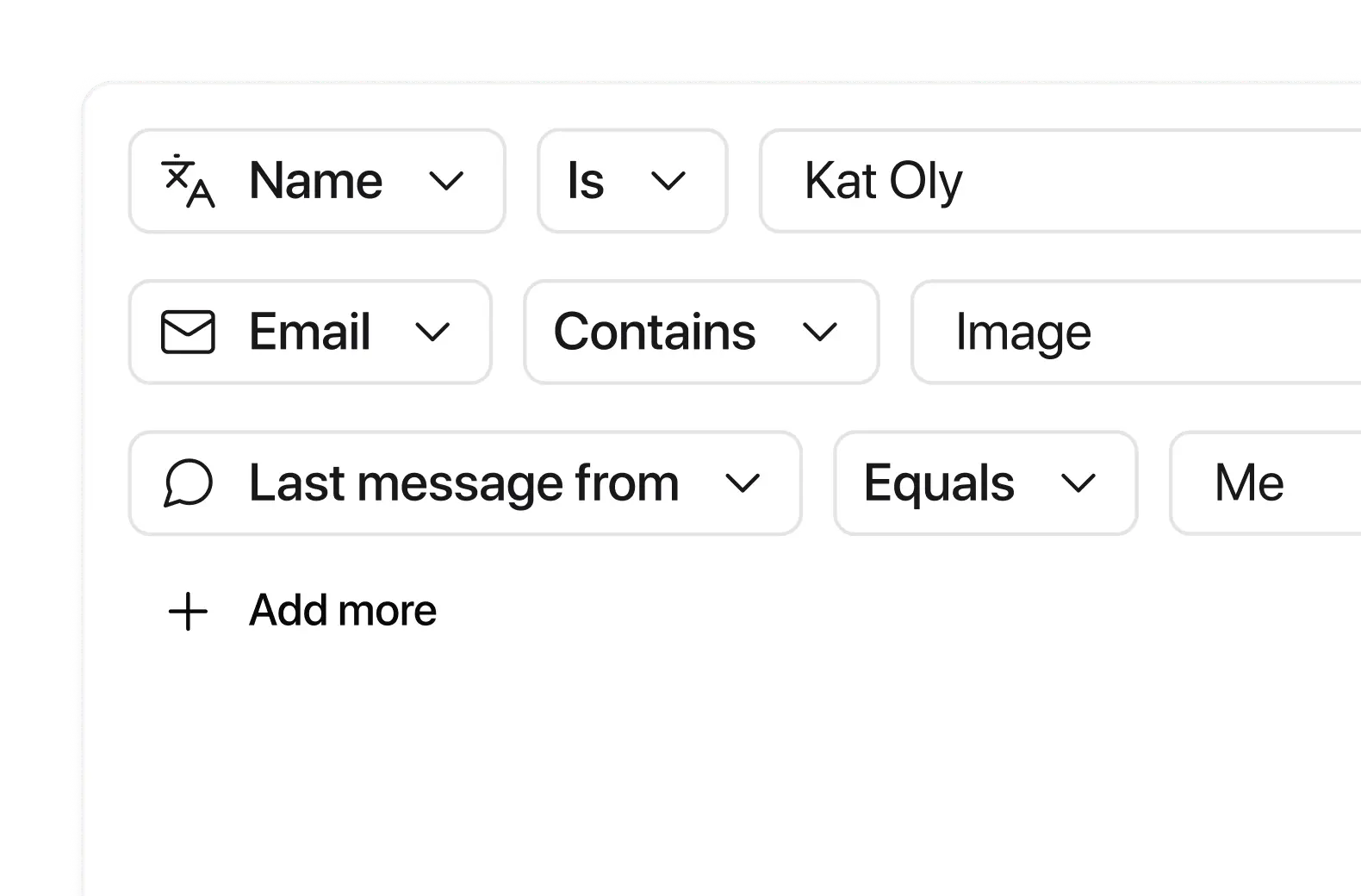1361x896 pixels.
Task: Open the Last message from selector
Action: 463,483
